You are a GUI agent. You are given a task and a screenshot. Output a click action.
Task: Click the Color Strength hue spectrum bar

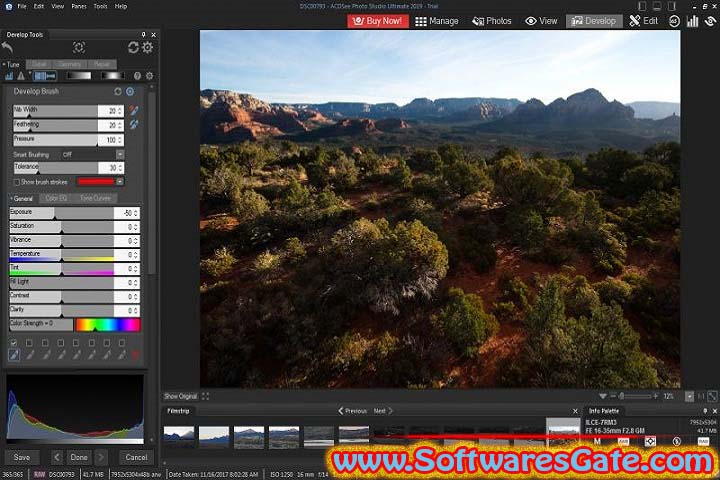pos(108,325)
